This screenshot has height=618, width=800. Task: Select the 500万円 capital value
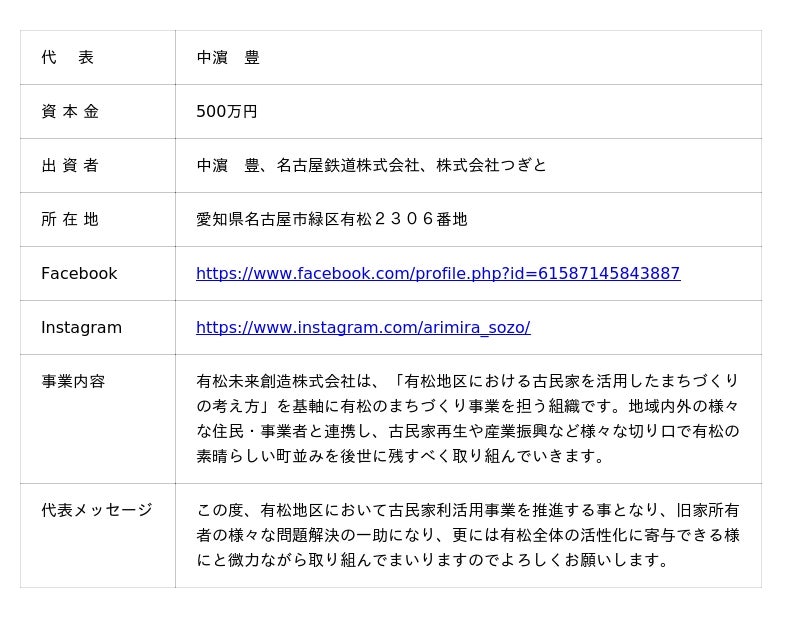(227, 111)
